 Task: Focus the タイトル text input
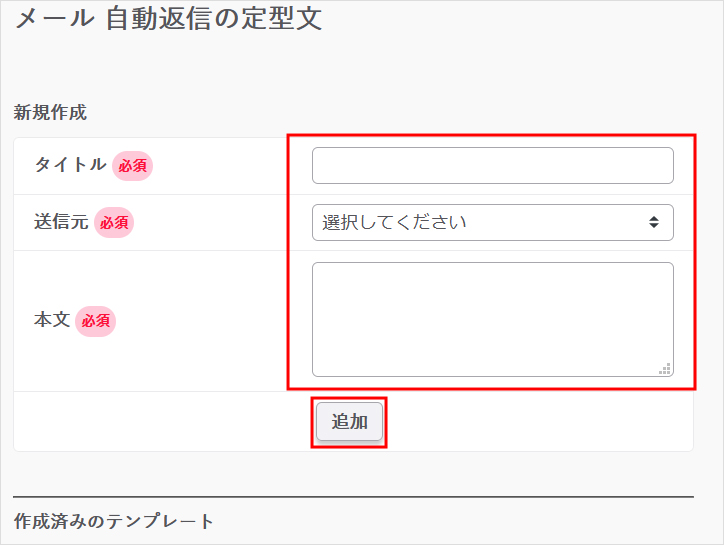(x=492, y=166)
